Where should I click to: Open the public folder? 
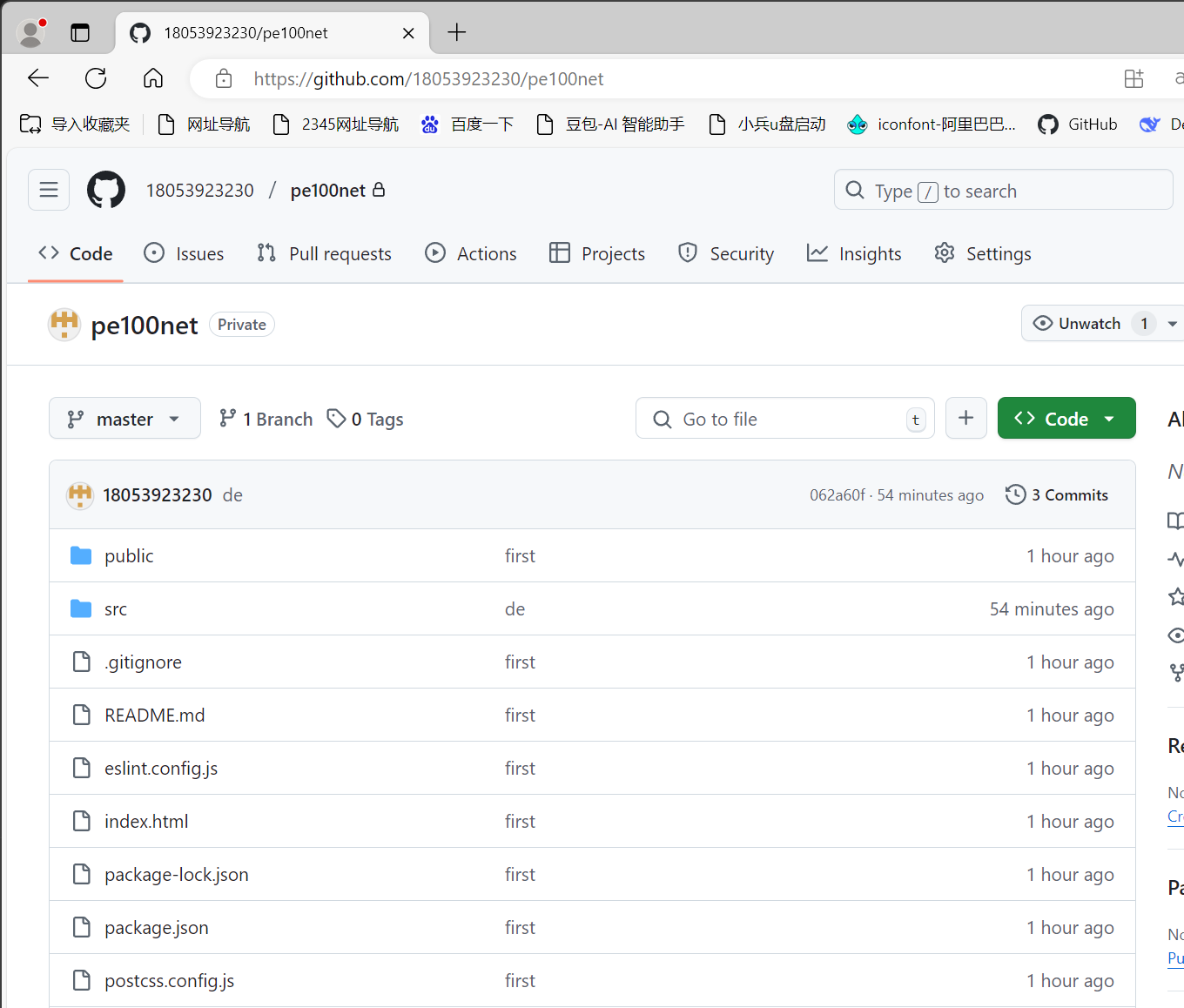pos(129,556)
